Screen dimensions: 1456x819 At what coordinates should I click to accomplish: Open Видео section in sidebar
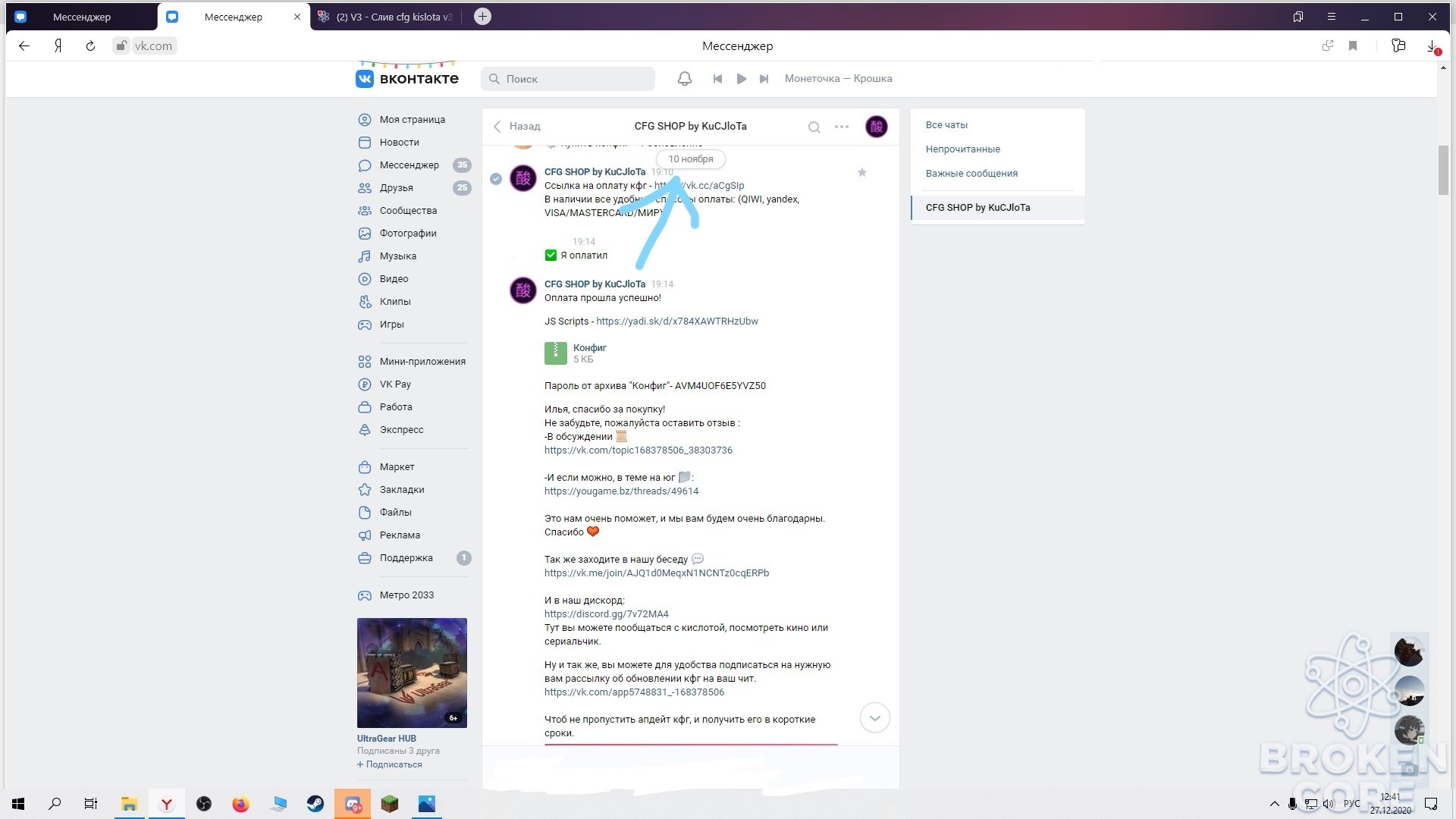394,279
